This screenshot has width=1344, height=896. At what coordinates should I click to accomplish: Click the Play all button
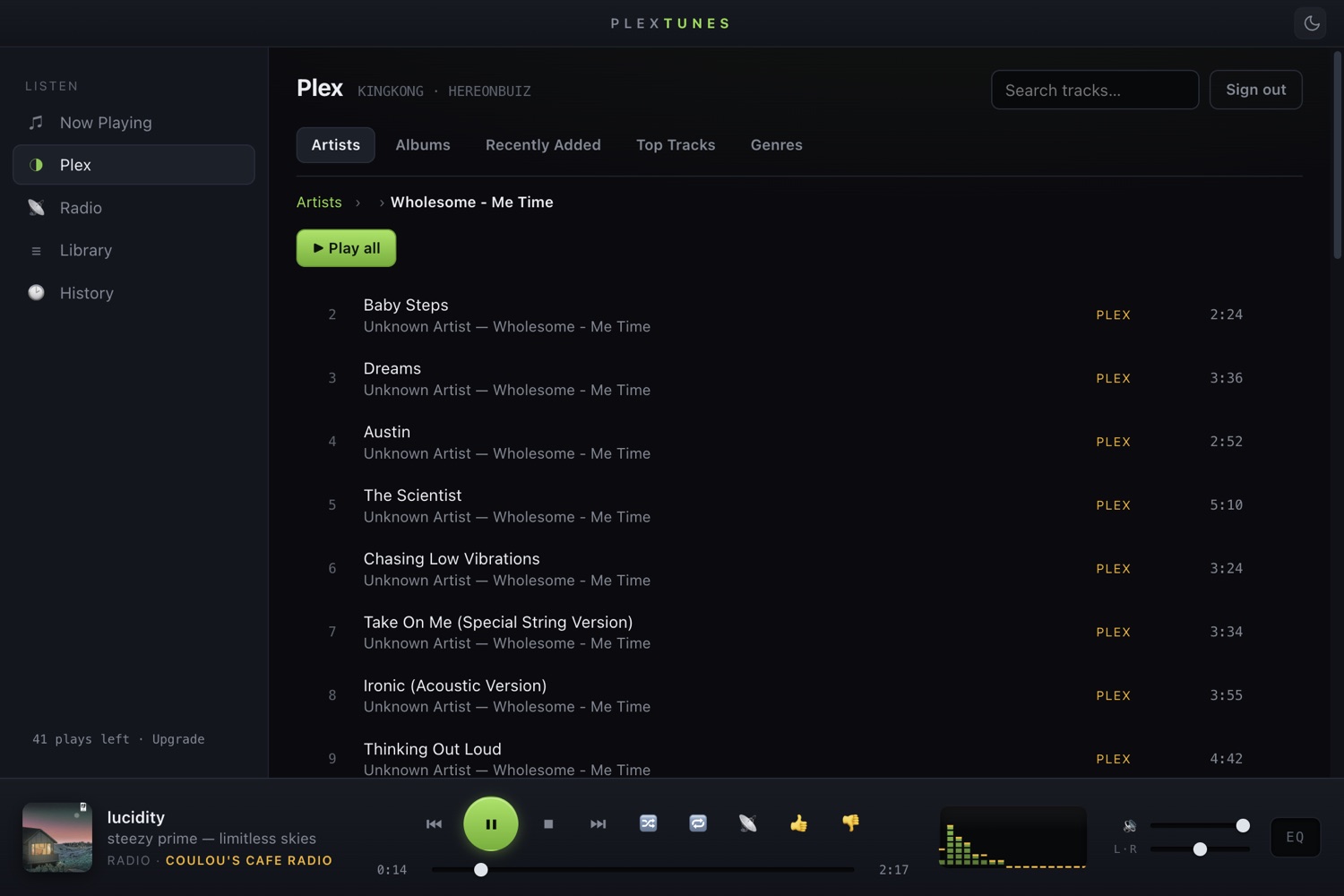coord(346,248)
